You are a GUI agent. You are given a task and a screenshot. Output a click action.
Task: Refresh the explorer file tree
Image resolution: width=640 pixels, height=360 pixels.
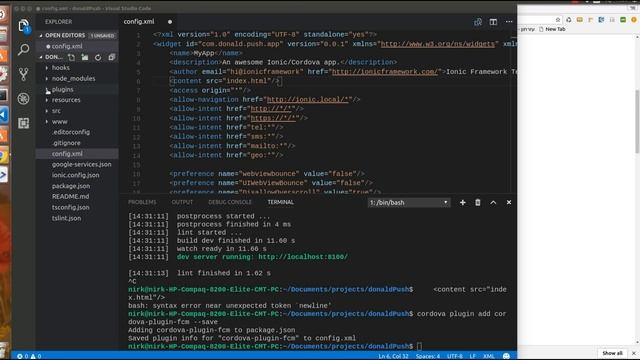tap(98, 57)
